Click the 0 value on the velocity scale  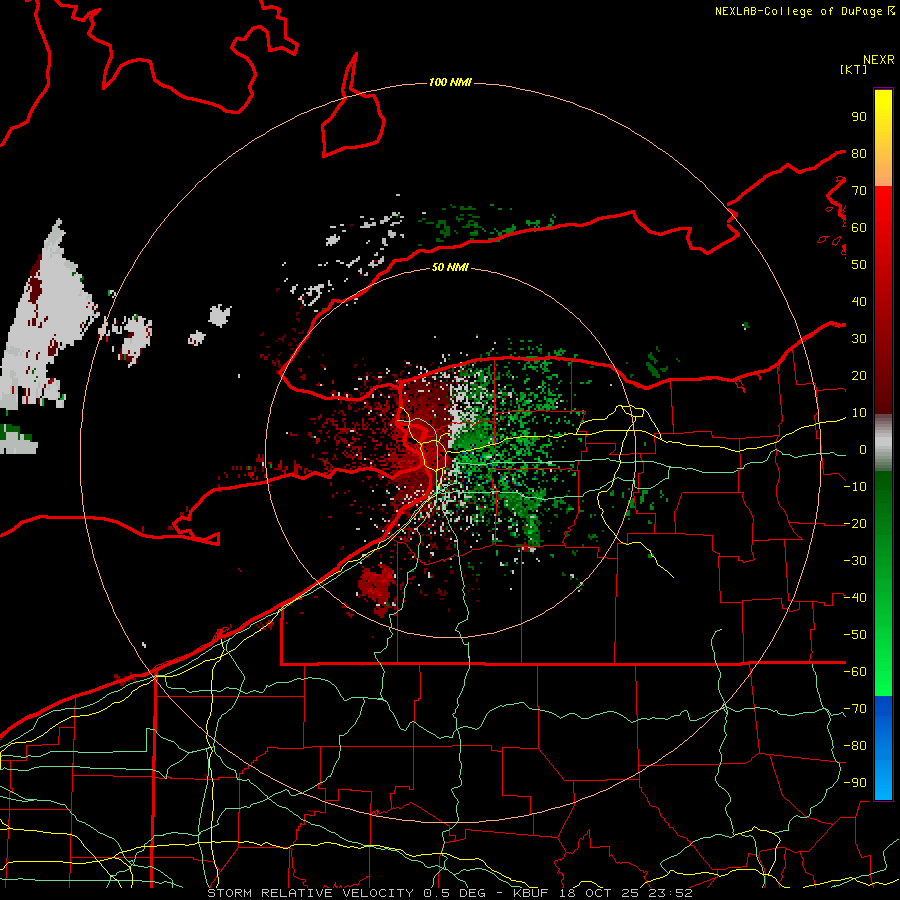(862, 450)
